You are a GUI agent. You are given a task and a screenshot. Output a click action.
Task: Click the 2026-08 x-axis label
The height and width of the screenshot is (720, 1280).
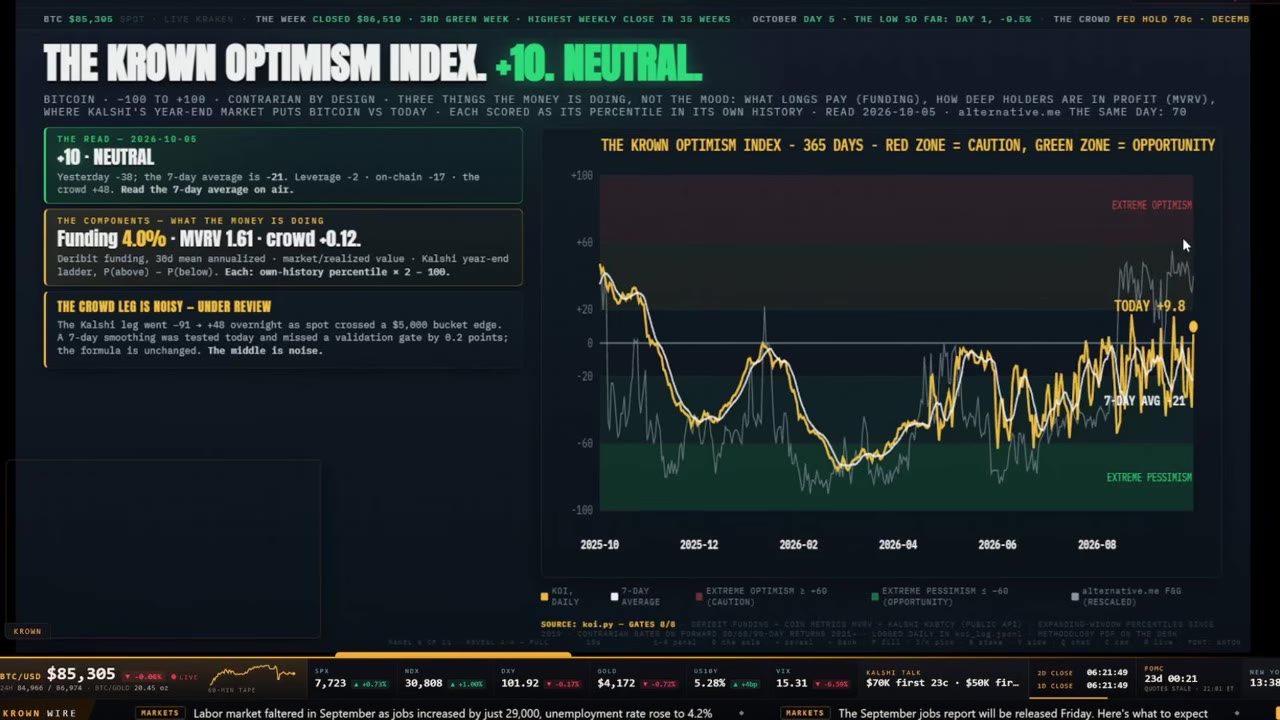click(x=1096, y=545)
